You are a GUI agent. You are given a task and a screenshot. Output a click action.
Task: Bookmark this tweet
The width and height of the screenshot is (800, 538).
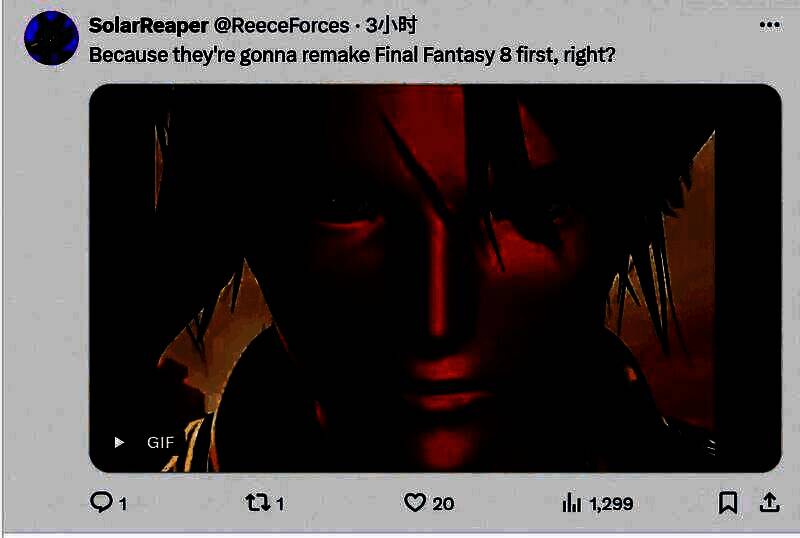coord(728,503)
